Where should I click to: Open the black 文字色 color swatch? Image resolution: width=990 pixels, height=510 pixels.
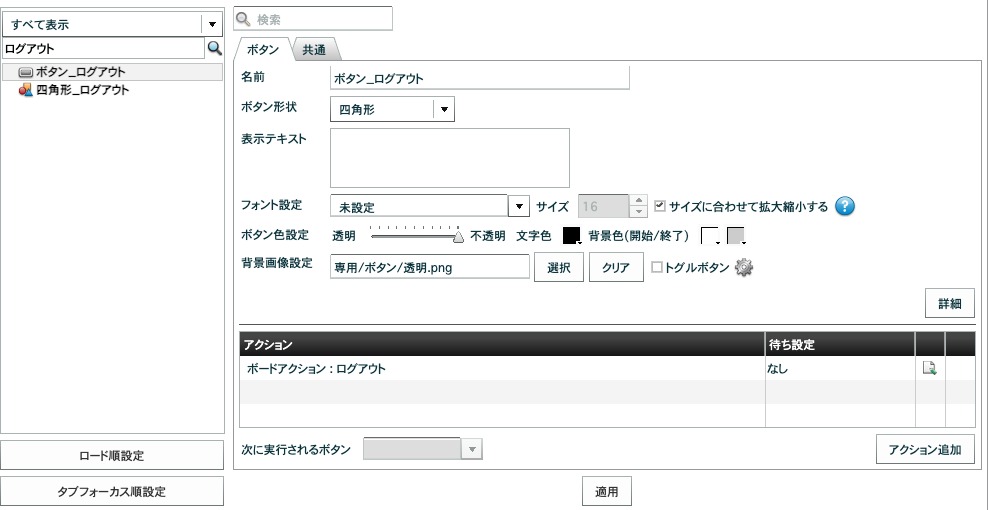(571, 235)
